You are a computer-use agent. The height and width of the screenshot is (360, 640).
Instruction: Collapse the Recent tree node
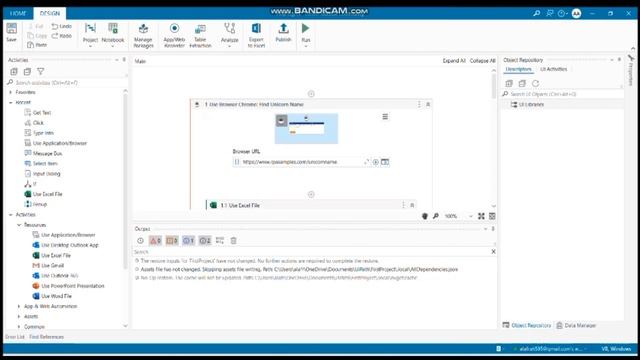[x=11, y=102]
